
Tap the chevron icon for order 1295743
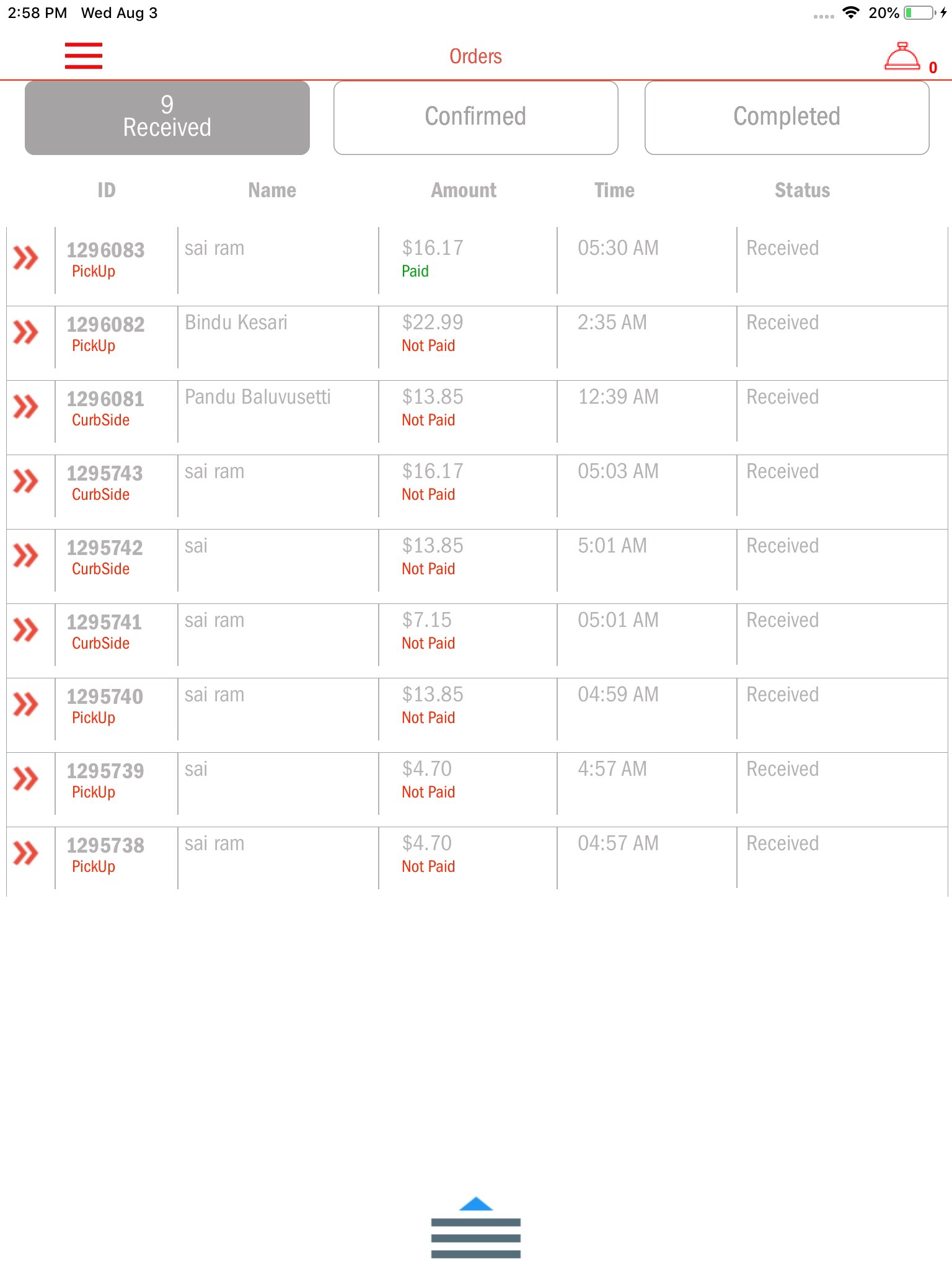[x=26, y=481]
